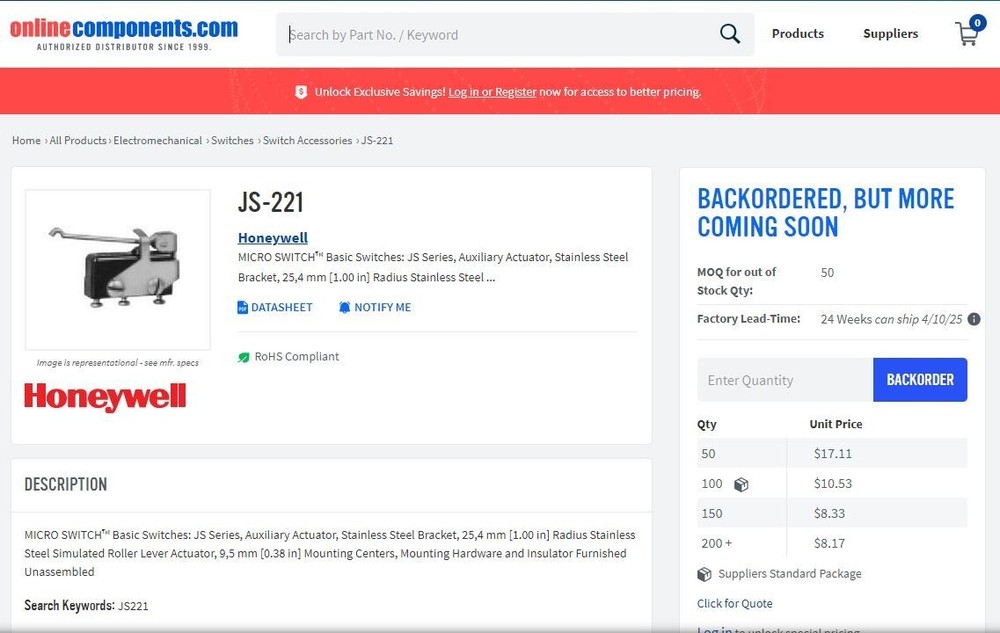Navigate to Electromechanical breadcrumb
Image resolution: width=1000 pixels, height=633 pixels.
[x=157, y=141]
